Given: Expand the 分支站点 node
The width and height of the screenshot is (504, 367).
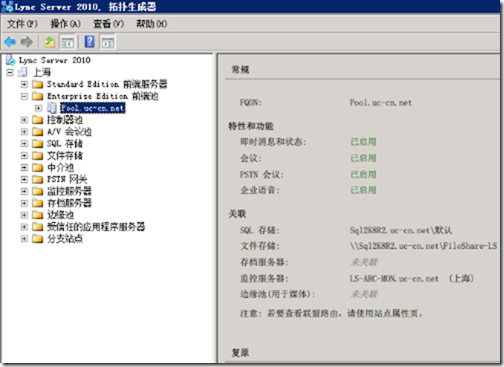Looking at the screenshot, I should tap(24, 239).
